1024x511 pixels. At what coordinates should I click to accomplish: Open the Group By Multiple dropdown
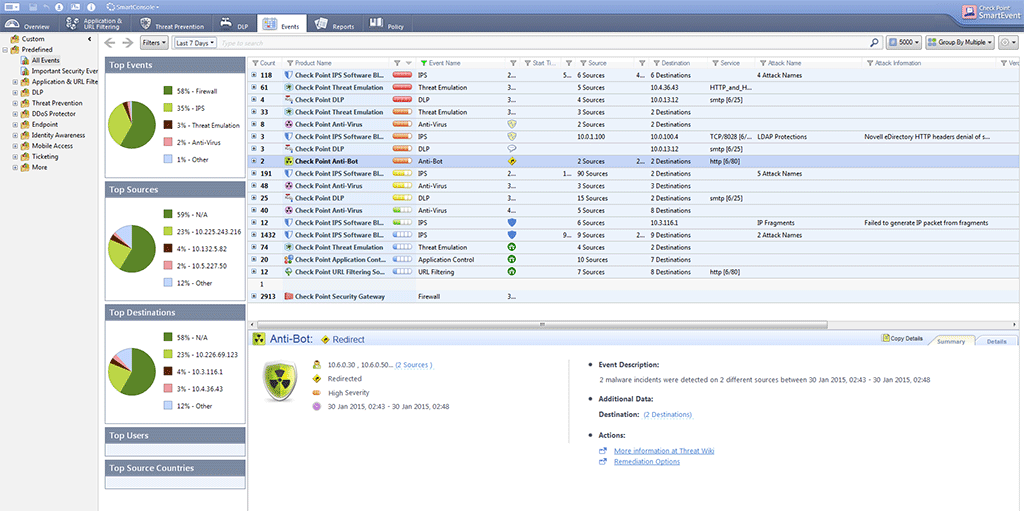[x=961, y=43]
